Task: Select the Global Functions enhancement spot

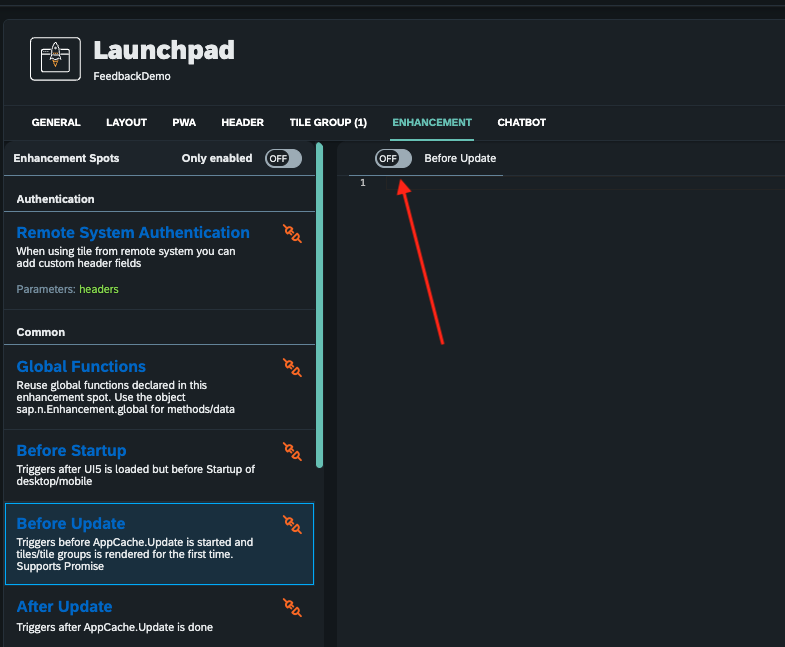Action: point(160,387)
